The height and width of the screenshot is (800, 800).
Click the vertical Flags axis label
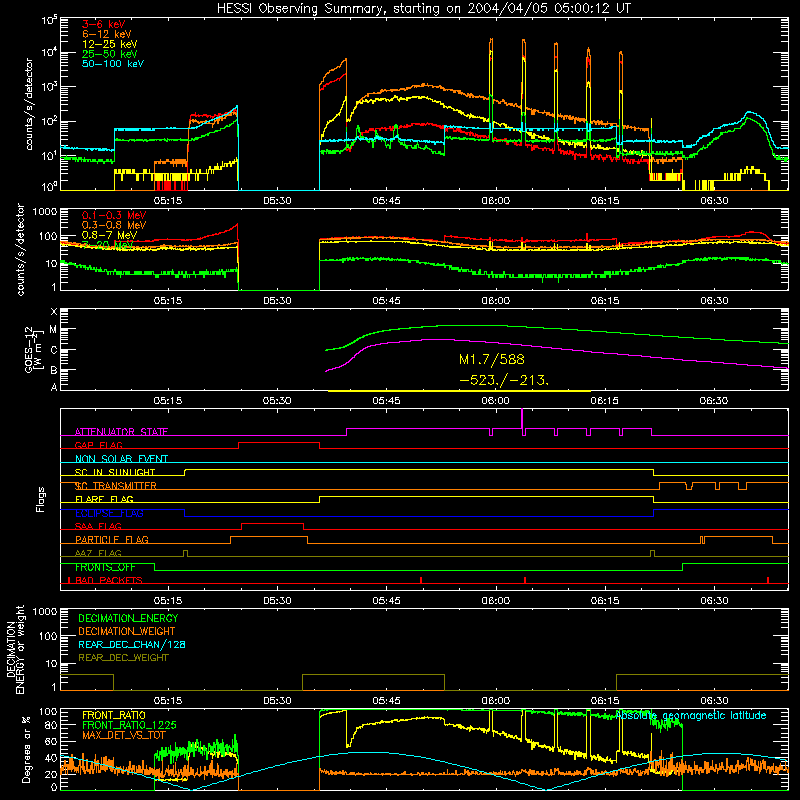pyautogui.click(x=41, y=499)
